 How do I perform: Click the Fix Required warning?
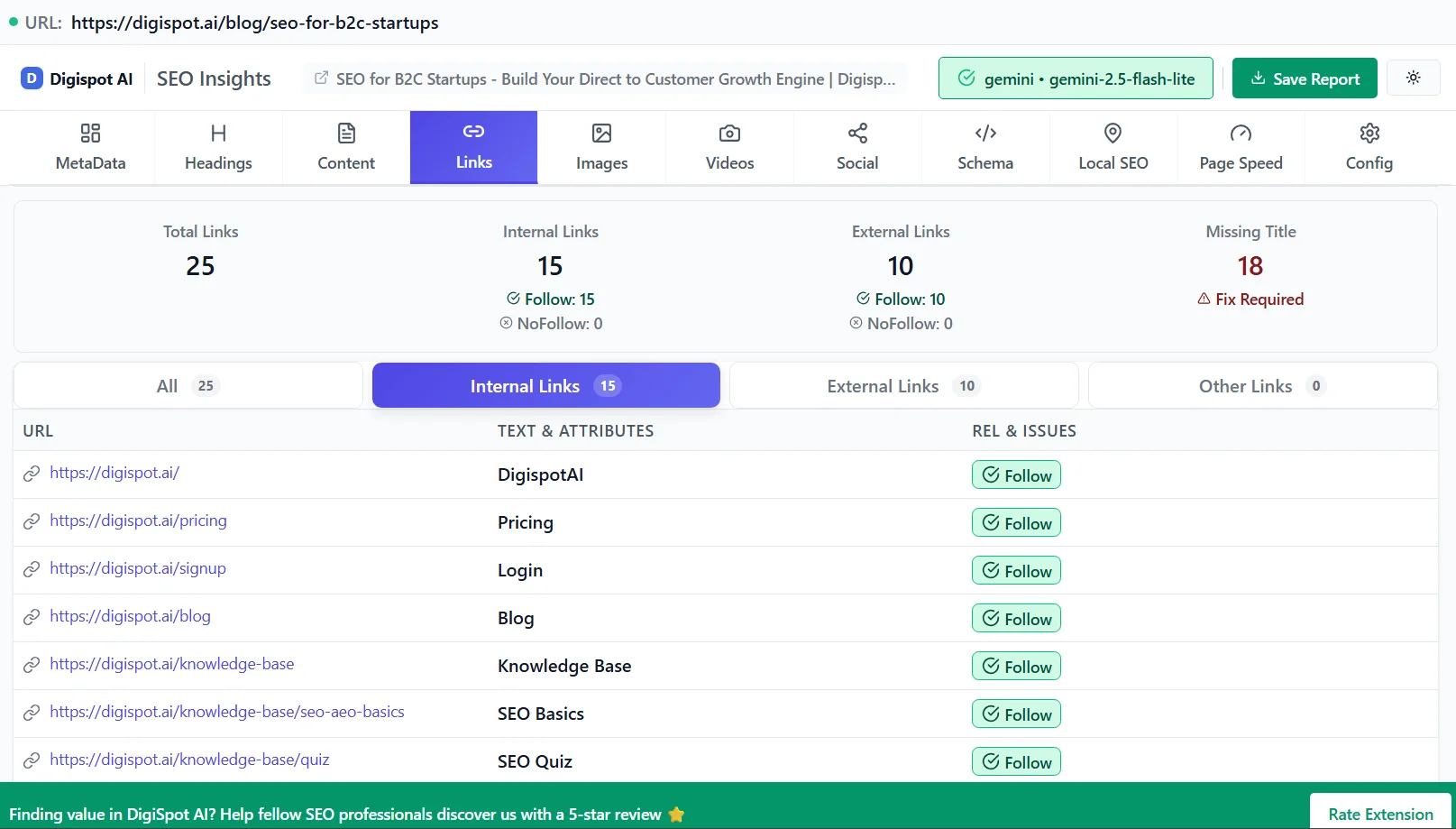(1250, 299)
